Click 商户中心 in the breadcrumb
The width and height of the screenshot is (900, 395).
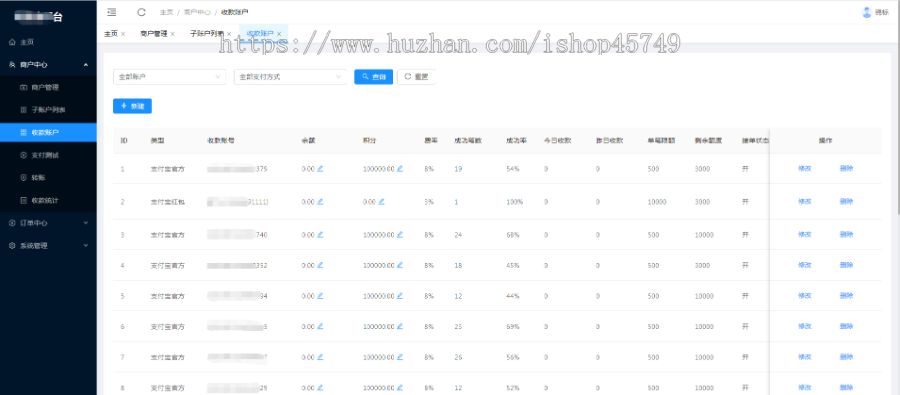[x=197, y=12]
